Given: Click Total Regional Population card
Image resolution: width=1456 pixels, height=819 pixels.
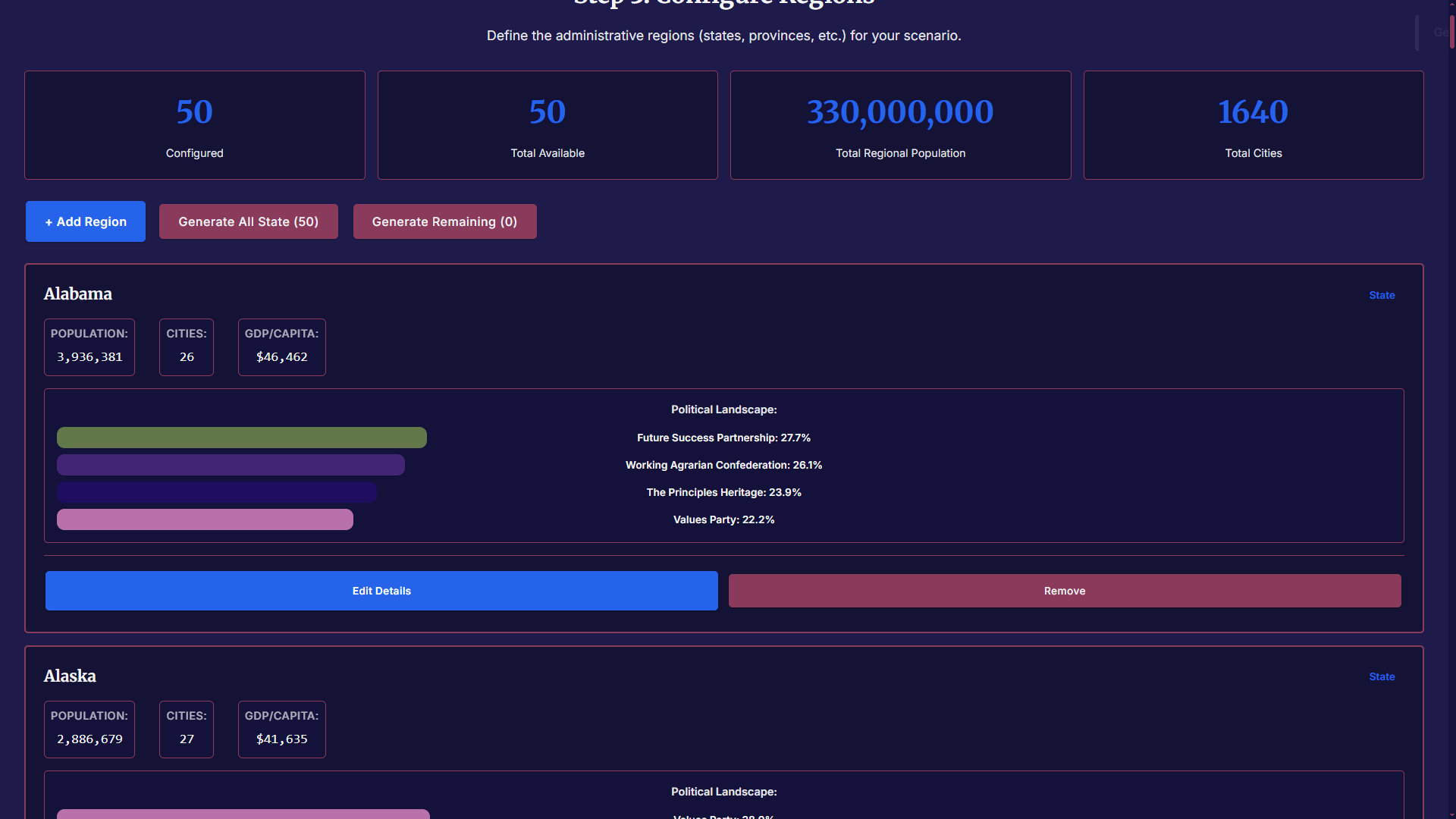Looking at the screenshot, I should click(x=900, y=125).
